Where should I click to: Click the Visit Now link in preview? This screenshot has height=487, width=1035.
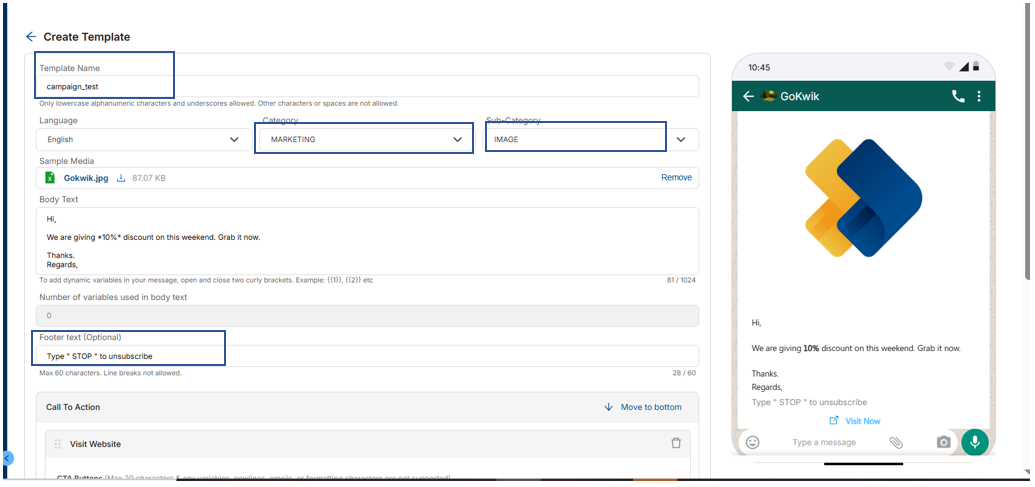(863, 421)
